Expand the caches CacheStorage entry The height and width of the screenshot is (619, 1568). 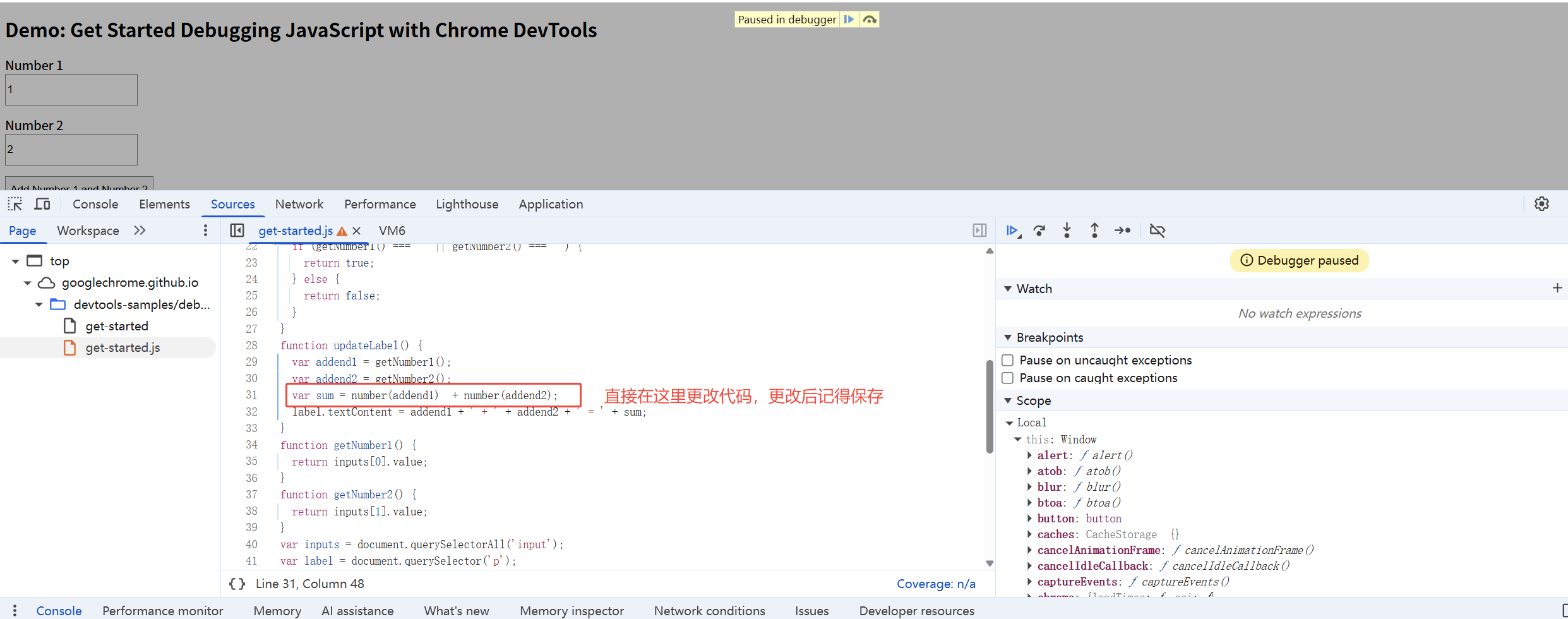(x=1029, y=534)
